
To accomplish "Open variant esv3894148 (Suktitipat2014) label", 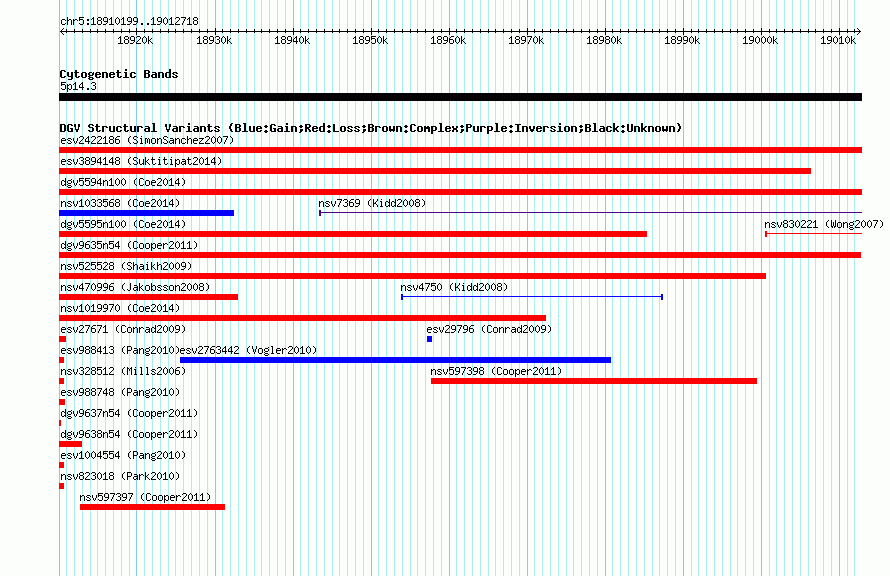I will pos(141,161).
